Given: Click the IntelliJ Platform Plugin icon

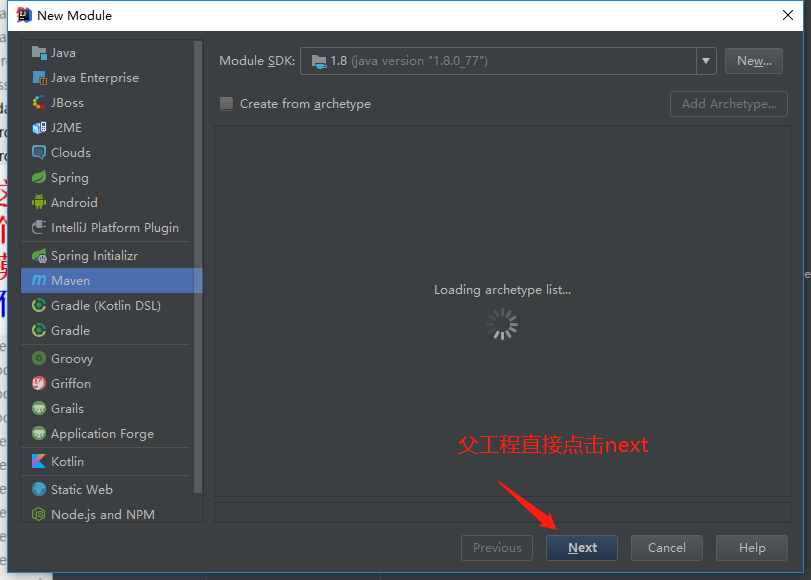Looking at the screenshot, I should [x=39, y=227].
